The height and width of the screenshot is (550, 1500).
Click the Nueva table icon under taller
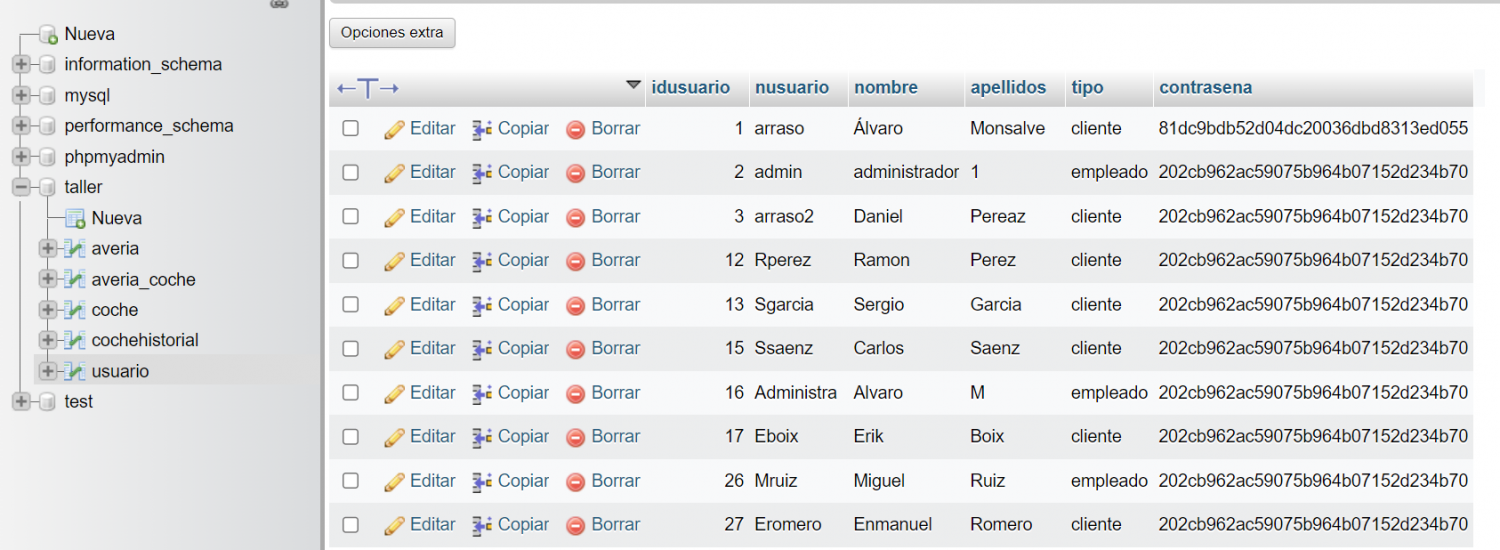[x=75, y=218]
